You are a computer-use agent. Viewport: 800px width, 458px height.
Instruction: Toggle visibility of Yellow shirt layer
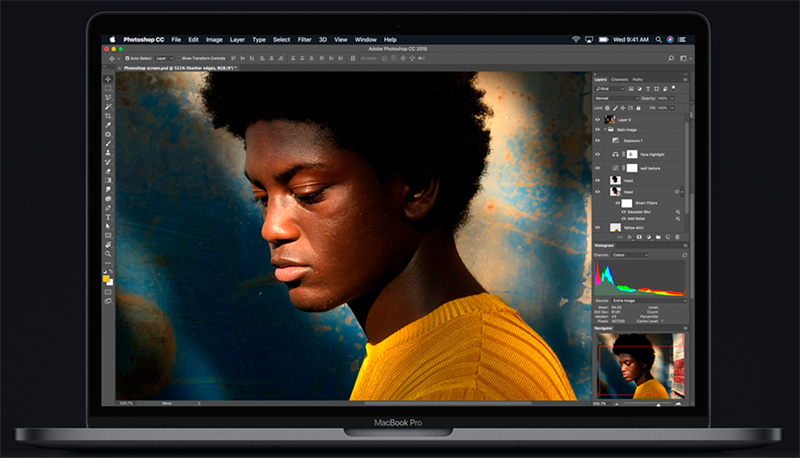click(x=598, y=227)
